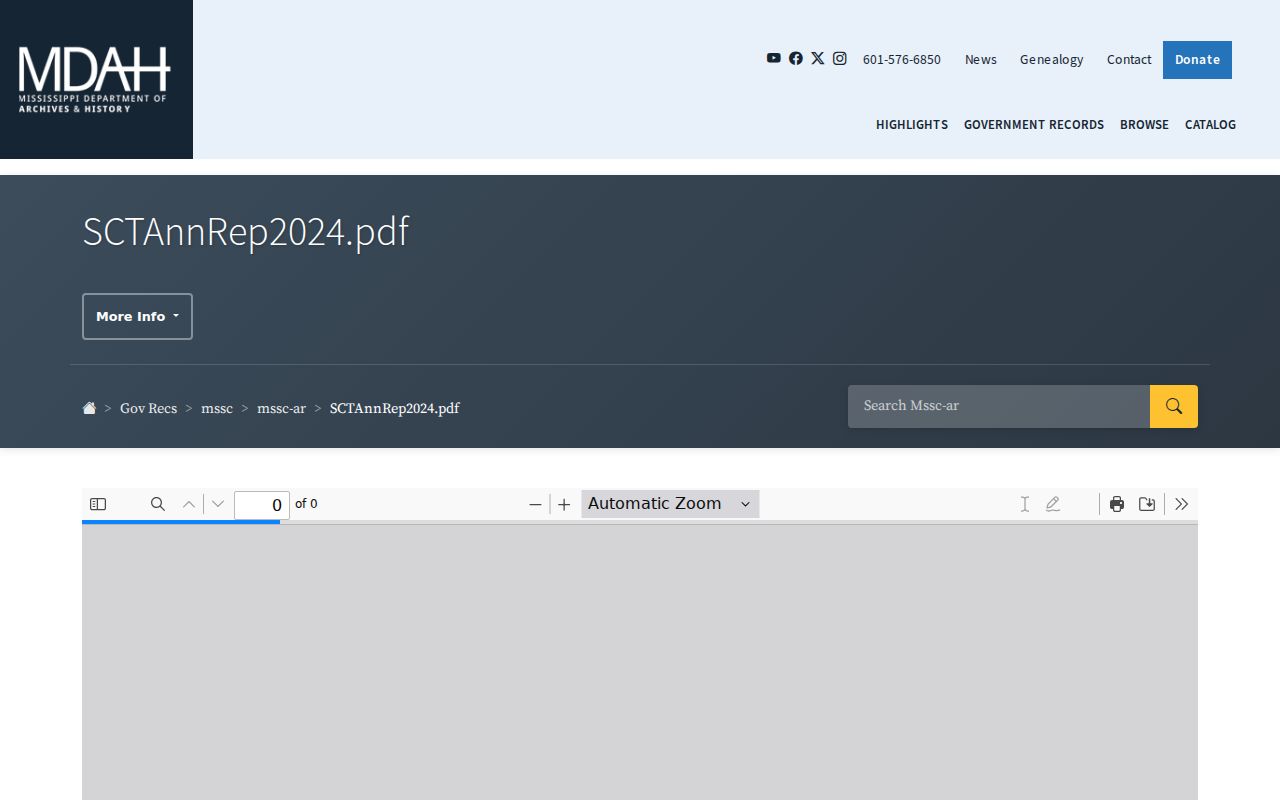Expand the More Info dropdown
The image size is (1280, 800).
(137, 316)
